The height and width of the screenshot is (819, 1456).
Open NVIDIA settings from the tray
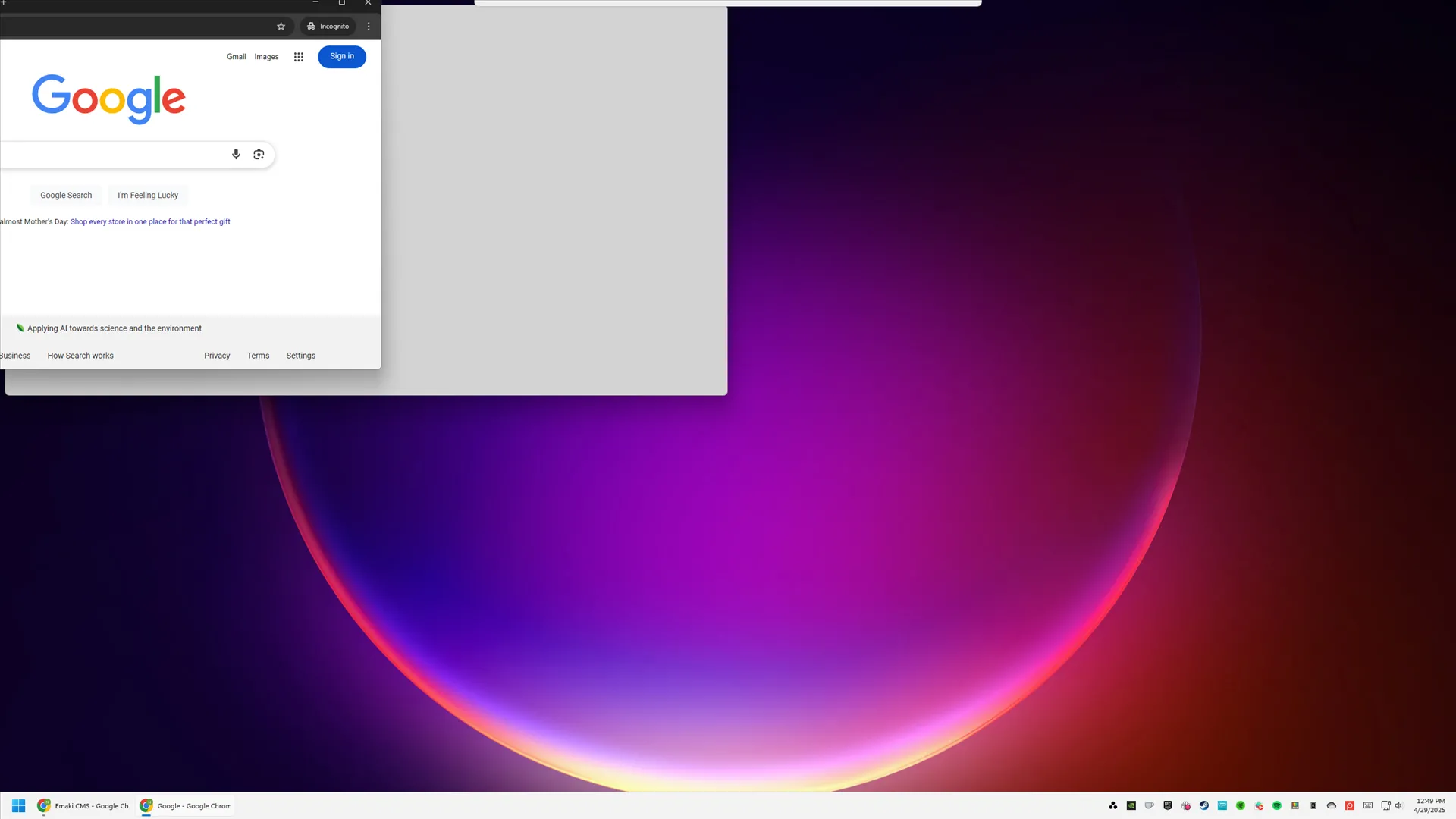click(x=1131, y=805)
